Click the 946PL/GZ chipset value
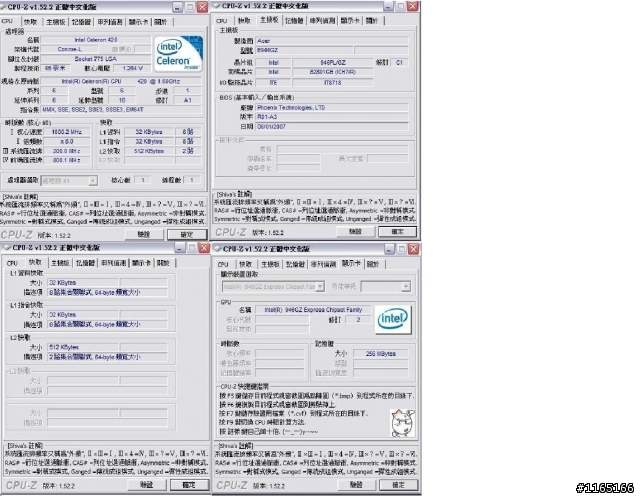This screenshot has width=640, height=496. tap(333, 62)
